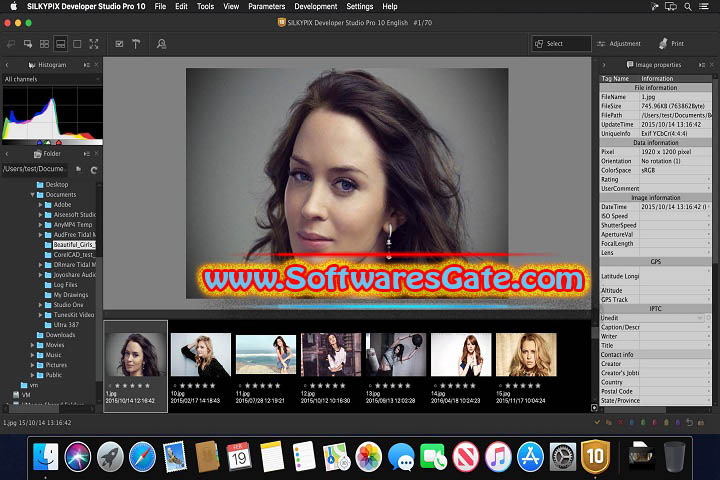Screen dimensions: 720x480
Task: Apply purple color label in status bar
Action: pyautogui.click(x=678, y=422)
